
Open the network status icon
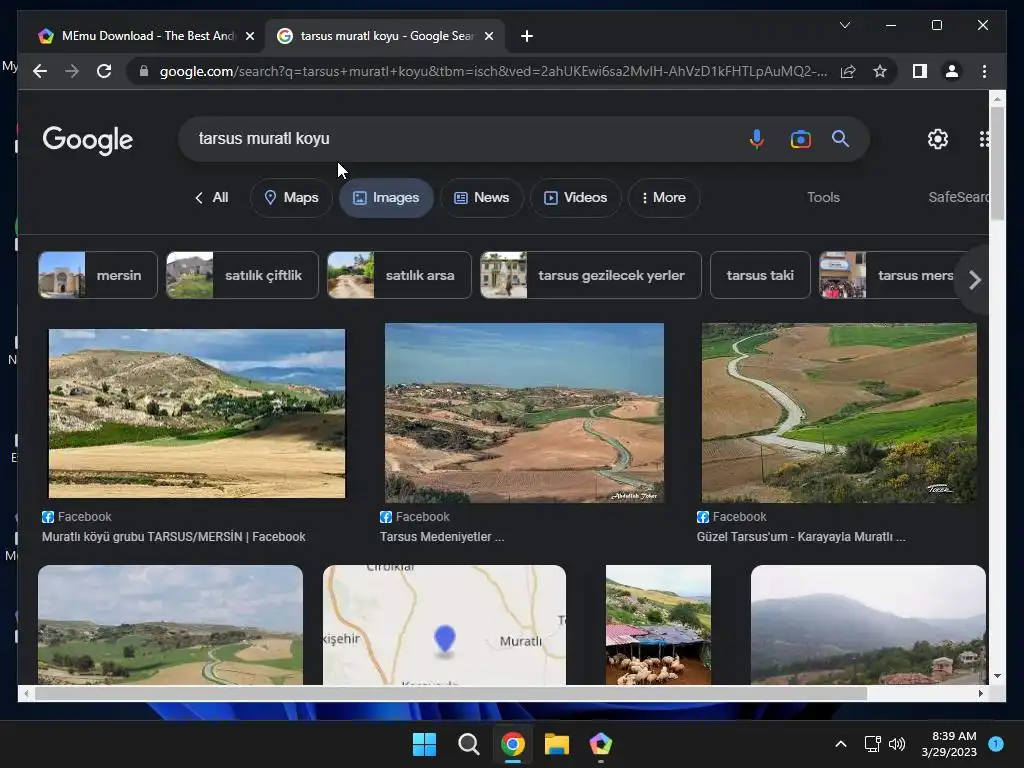tap(872, 744)
